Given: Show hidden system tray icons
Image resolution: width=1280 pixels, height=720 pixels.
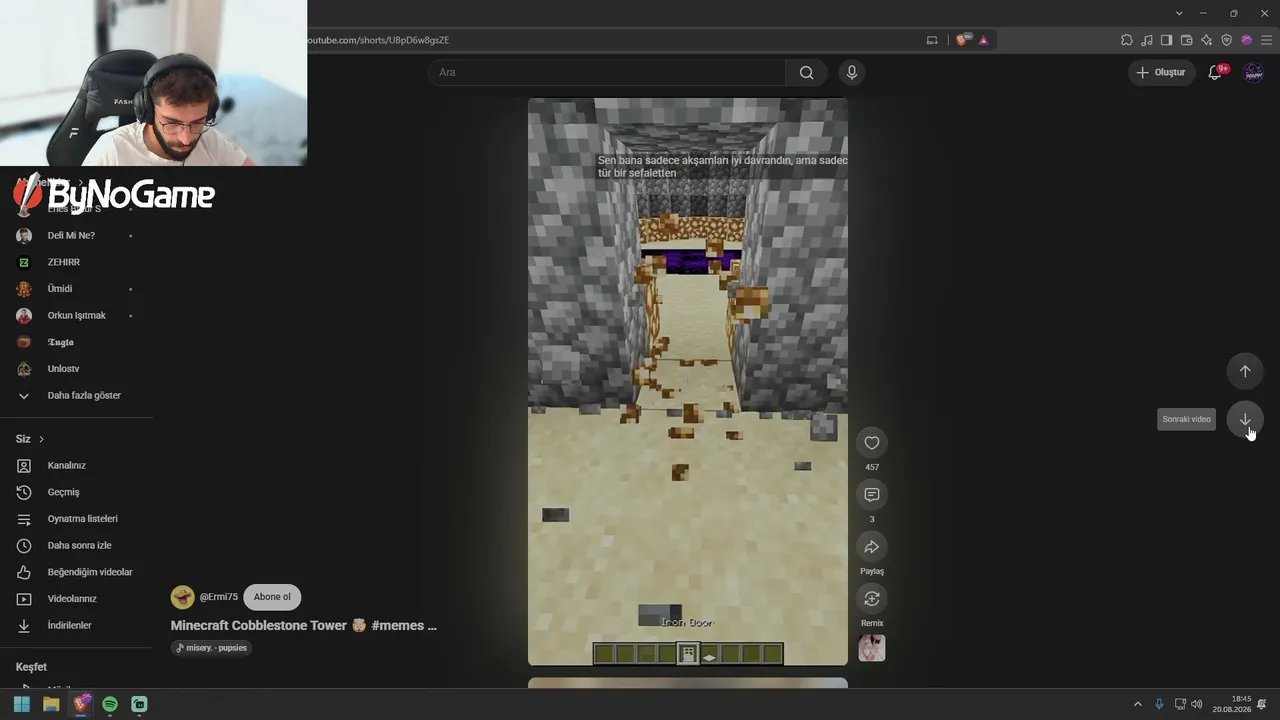Looking at the screenshot, I should coord(1137,704).
